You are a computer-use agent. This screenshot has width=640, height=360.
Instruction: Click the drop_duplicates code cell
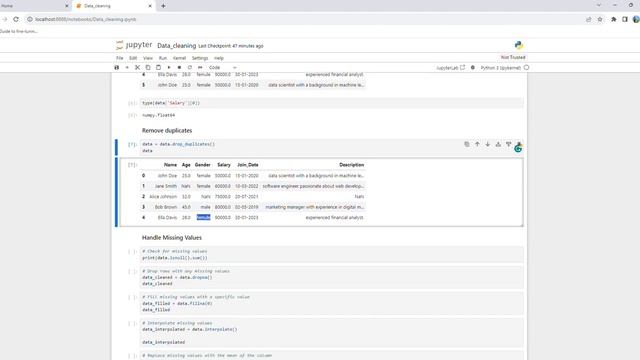(332, 147)
